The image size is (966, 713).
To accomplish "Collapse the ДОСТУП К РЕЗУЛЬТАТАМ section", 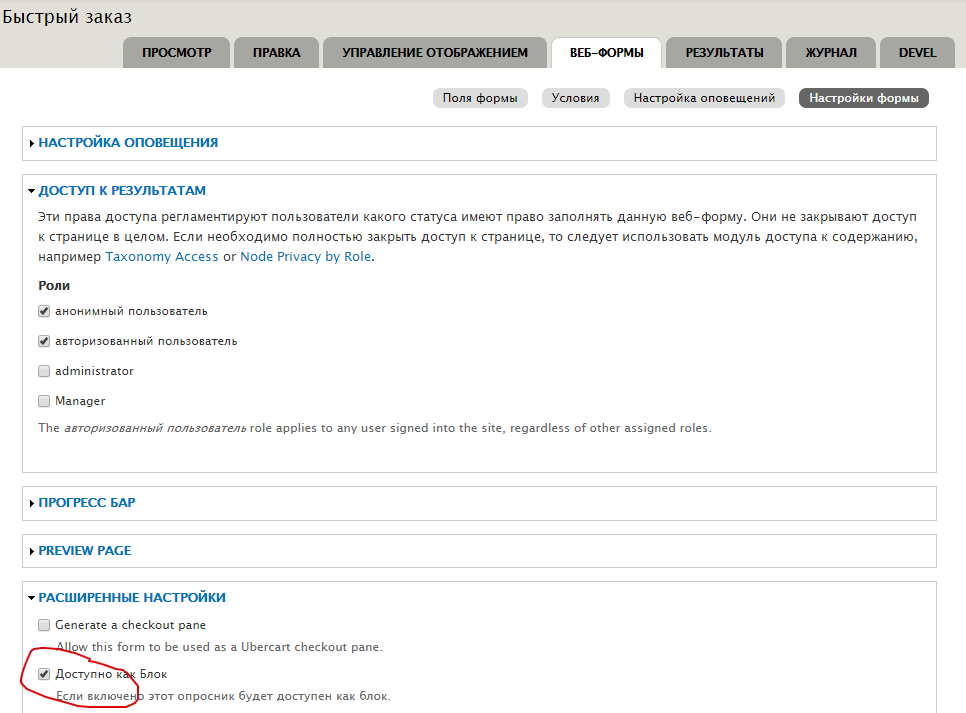I will tap(122, 191).
